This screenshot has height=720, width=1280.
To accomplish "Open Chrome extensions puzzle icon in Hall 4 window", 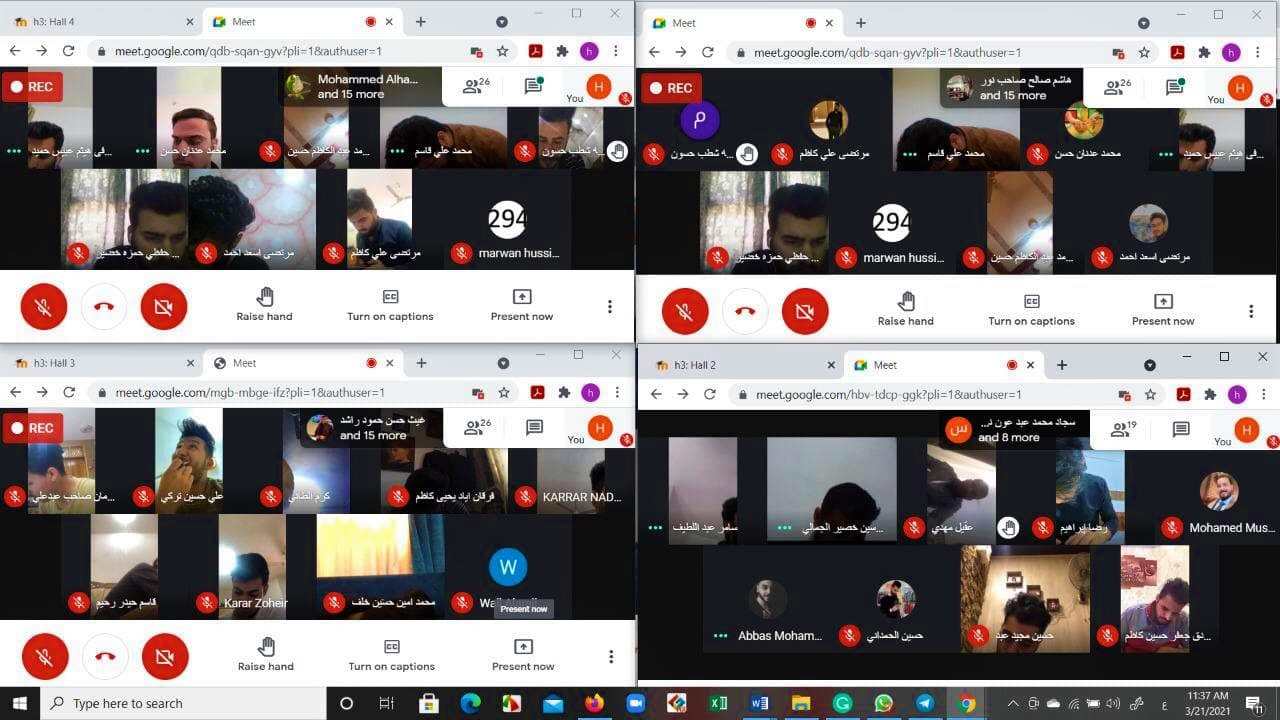I will [562, 51].
